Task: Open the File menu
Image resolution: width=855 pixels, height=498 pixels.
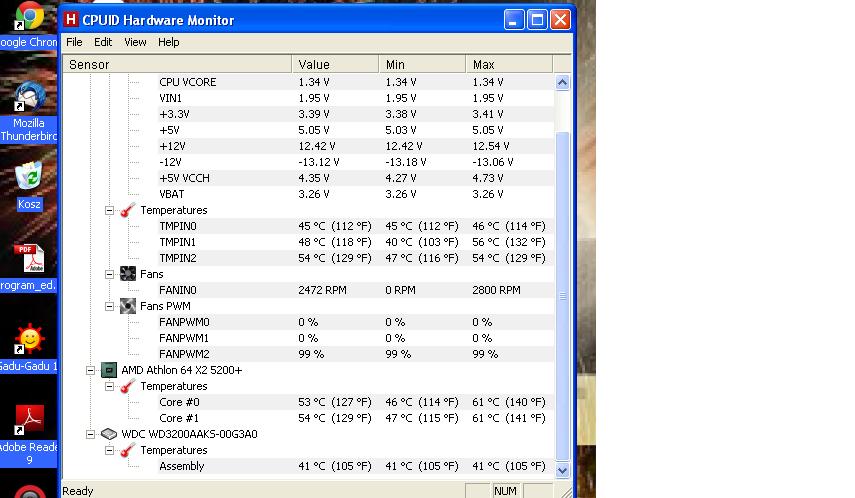Action: click(x=74, y=42)
